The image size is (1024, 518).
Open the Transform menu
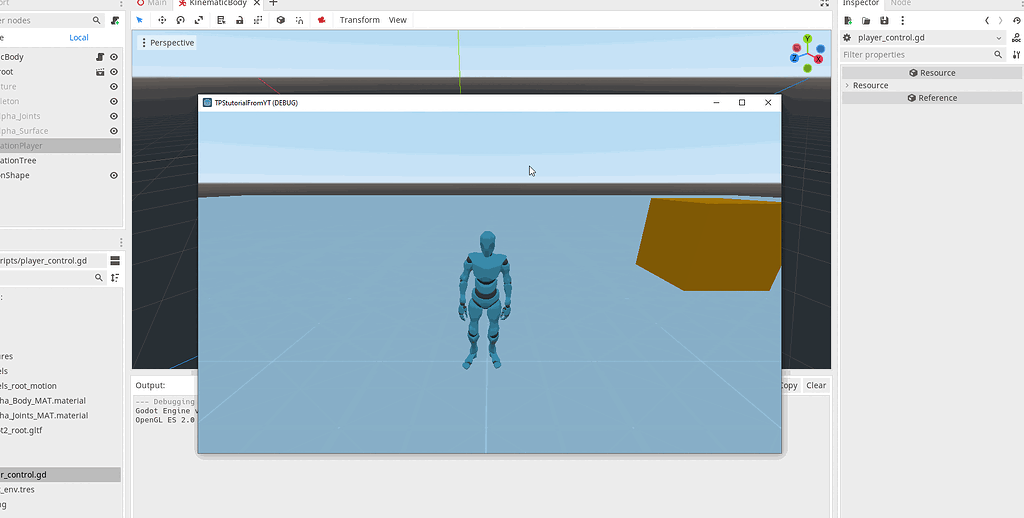(x=359, y=20)
